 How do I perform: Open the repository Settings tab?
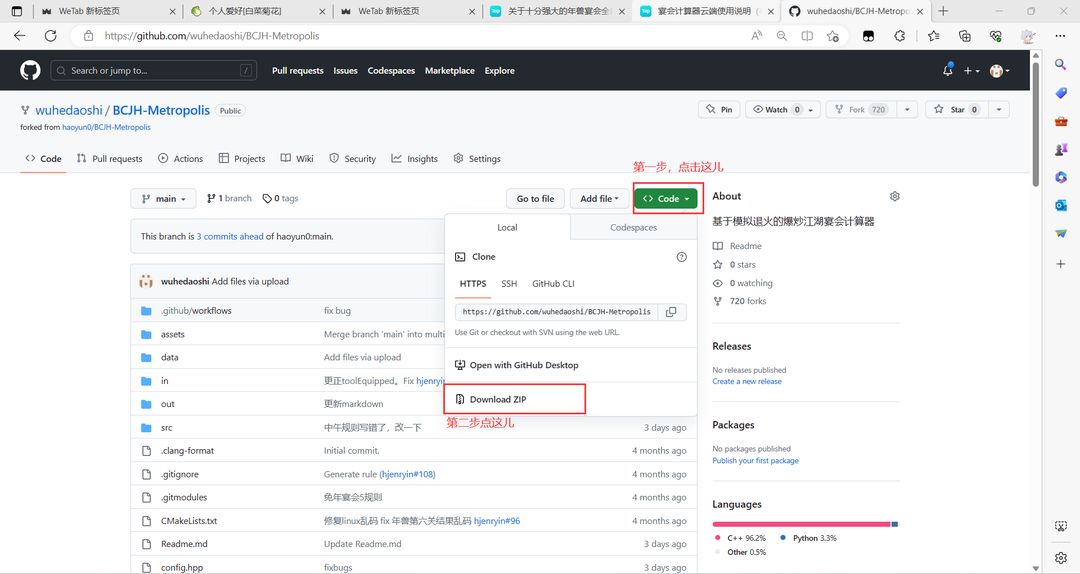click(x=477, y=158)
